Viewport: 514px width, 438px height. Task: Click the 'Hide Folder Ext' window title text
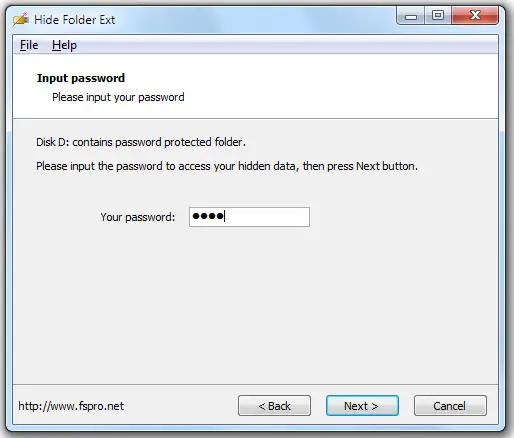75,20
